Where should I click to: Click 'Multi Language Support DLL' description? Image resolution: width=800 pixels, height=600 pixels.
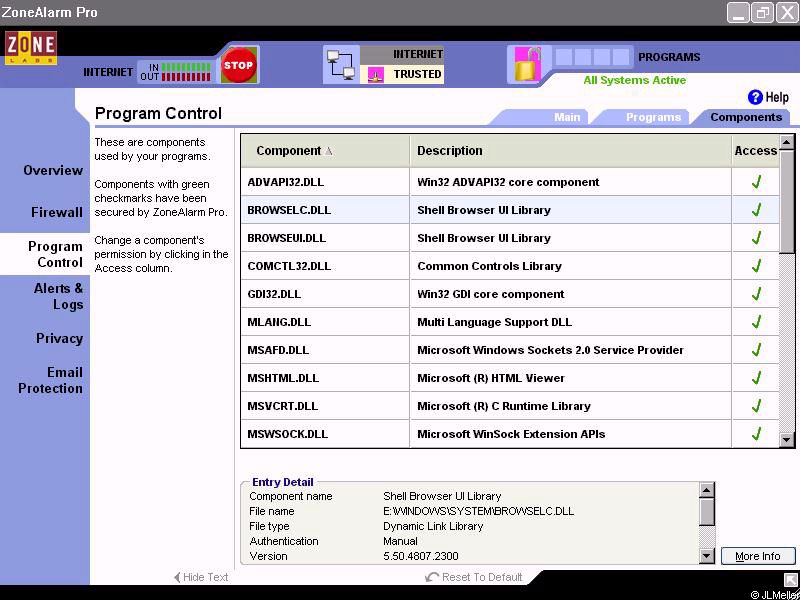click(x=494, y=322)
